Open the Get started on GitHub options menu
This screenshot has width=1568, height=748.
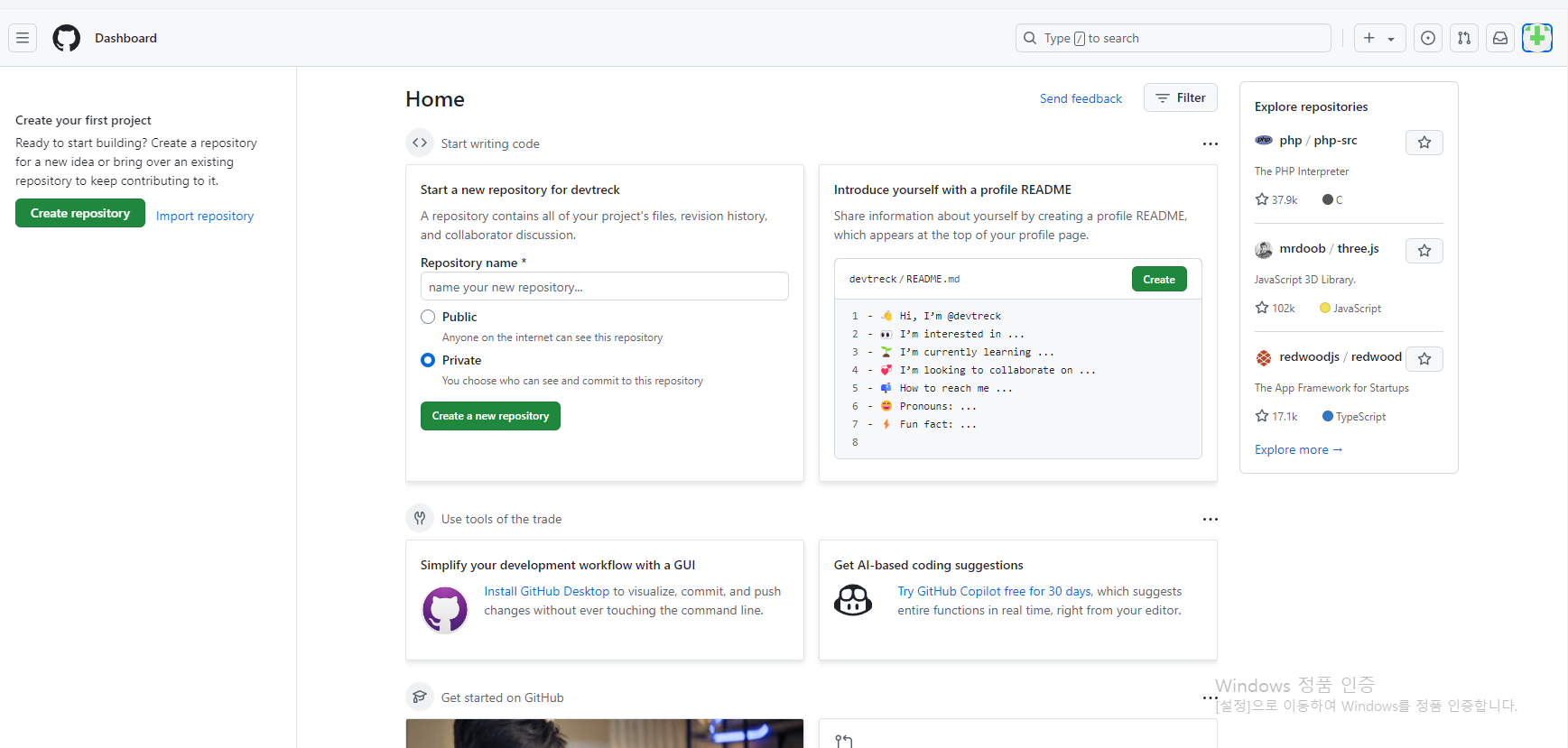tap(1211, 697)
